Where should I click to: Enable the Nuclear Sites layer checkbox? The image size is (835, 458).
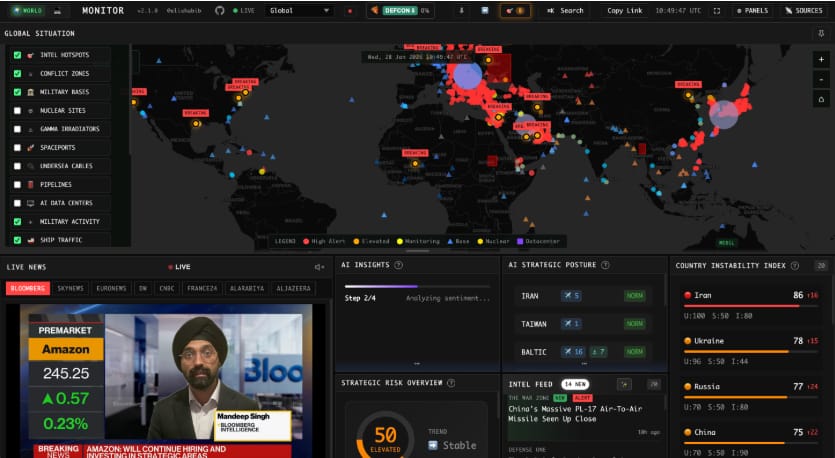click(18, 110)
